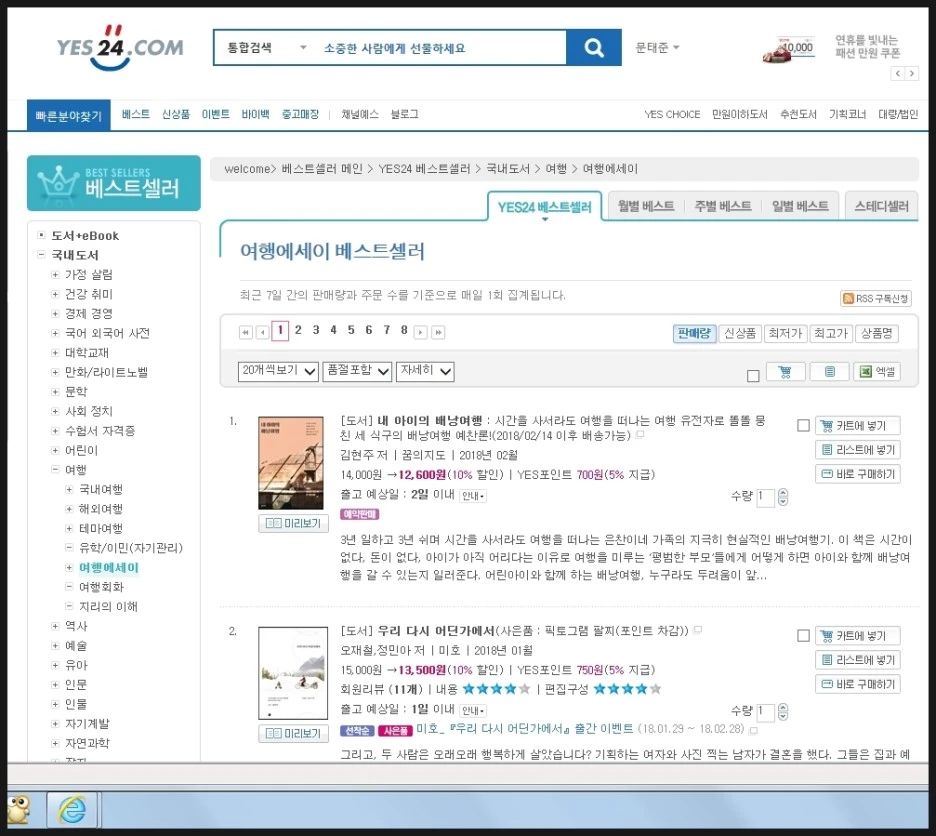The height and width of the screenshot is (836, 936).
Task: Go to first page arrow in pagination
Action: [x=245, y=333]
